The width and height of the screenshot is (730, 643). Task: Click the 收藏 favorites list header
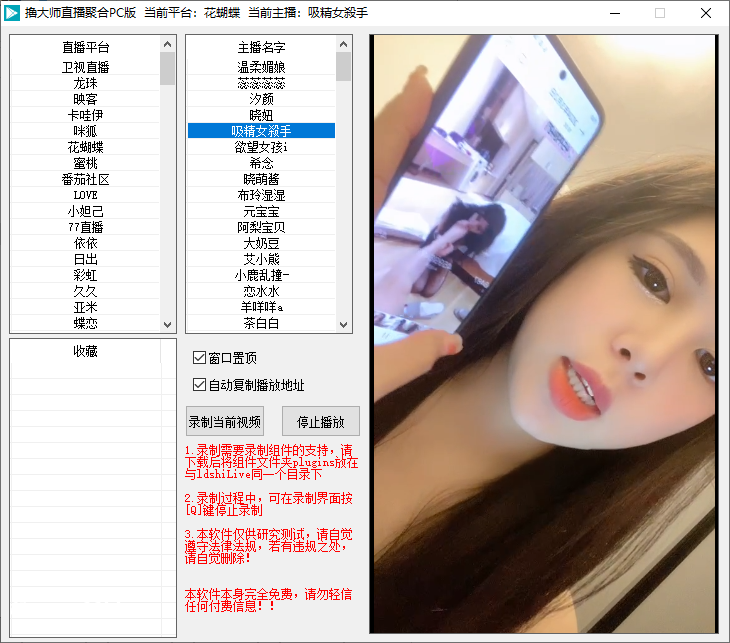[x=85, y=351]
